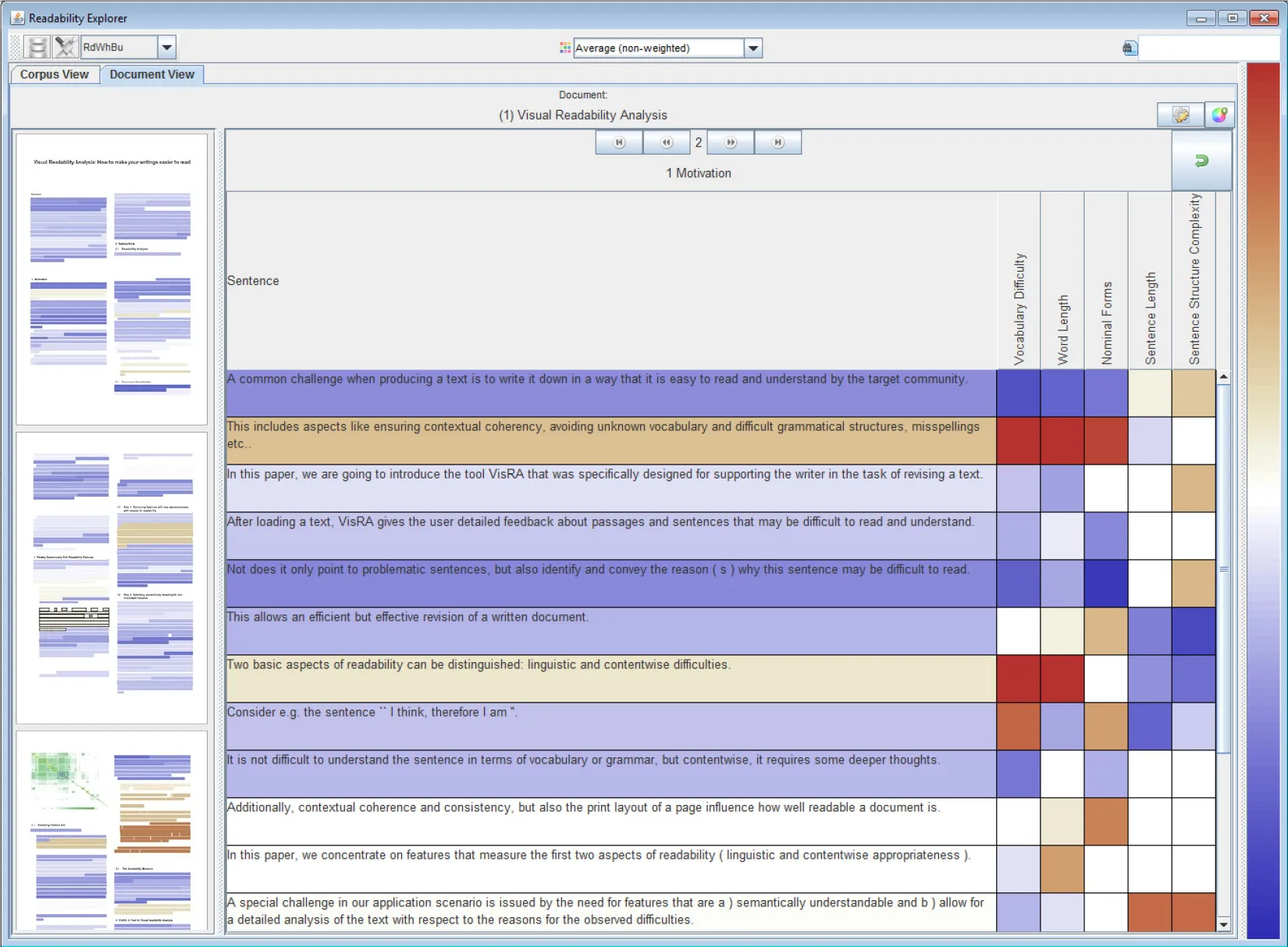Click the Vocabulary Difficulty column header
This screenshot has height=947, width=1288.
point(1019,281)
